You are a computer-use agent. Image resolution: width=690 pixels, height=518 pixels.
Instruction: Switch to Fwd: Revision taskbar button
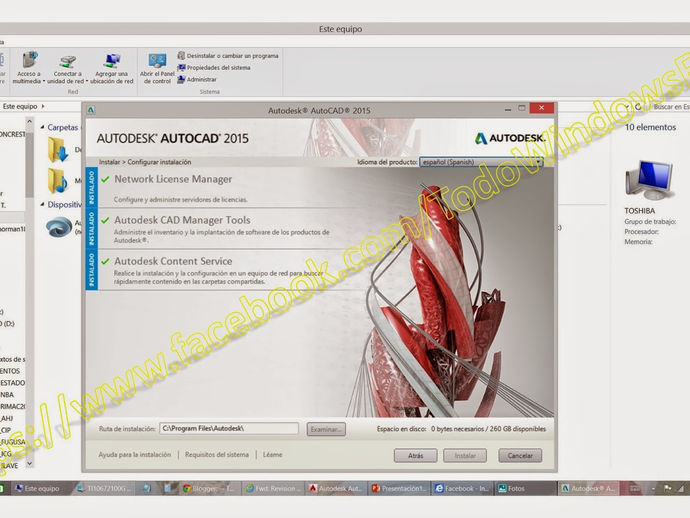click(274, 488)
